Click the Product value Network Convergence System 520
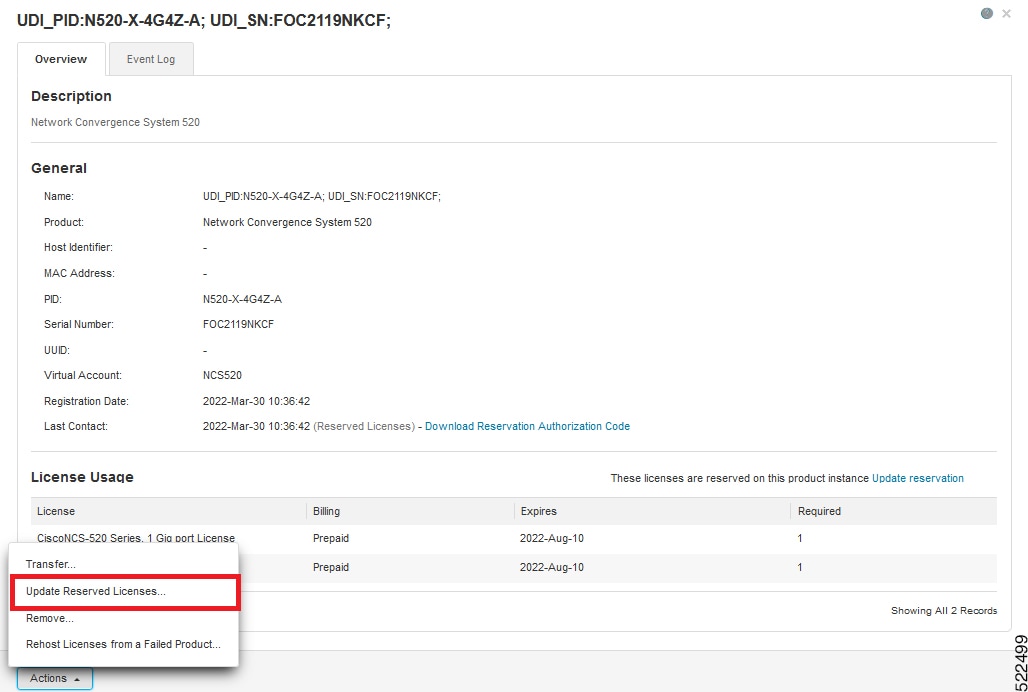 click(287, 222)
